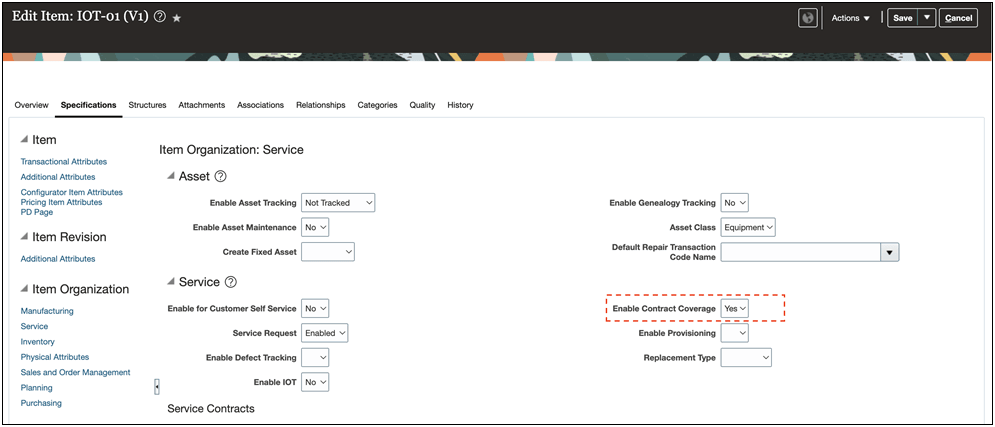Open the Inventory link
This screenshot has width=995, height=427.
point(37,342)
